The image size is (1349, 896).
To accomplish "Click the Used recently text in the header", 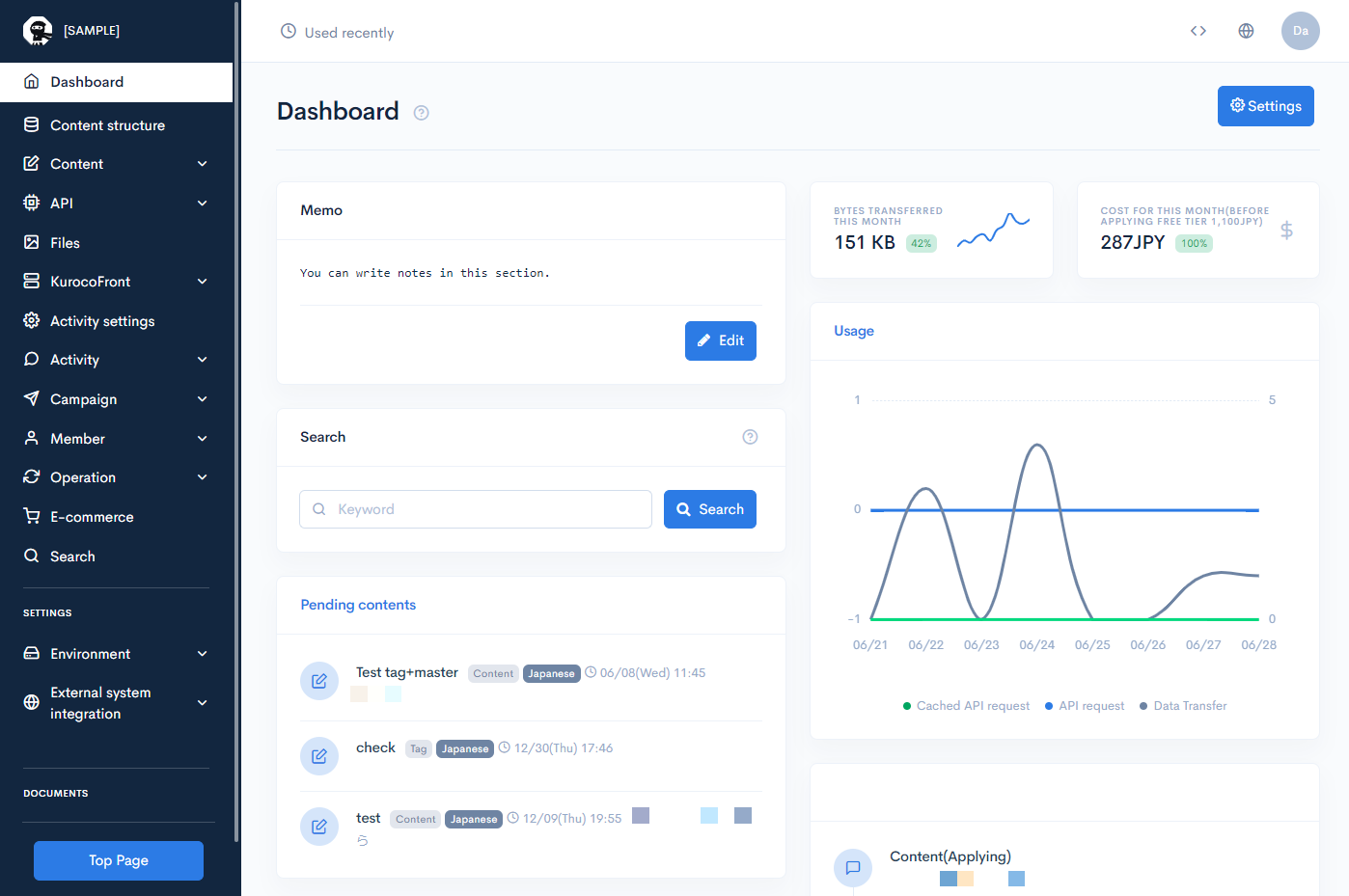I will [349, 32].
